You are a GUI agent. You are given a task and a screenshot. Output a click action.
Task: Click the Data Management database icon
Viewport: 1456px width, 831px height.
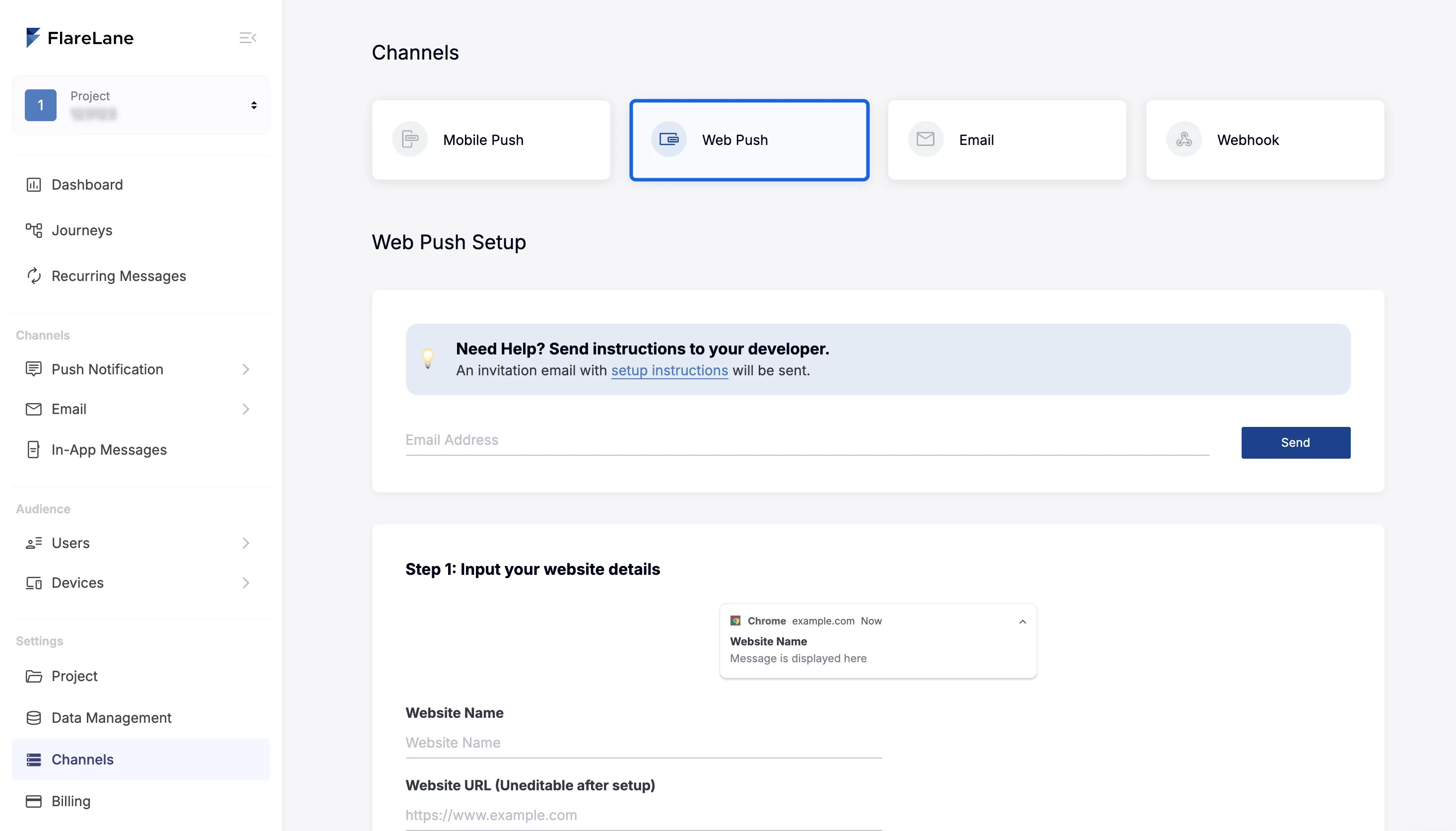[34, 718]
